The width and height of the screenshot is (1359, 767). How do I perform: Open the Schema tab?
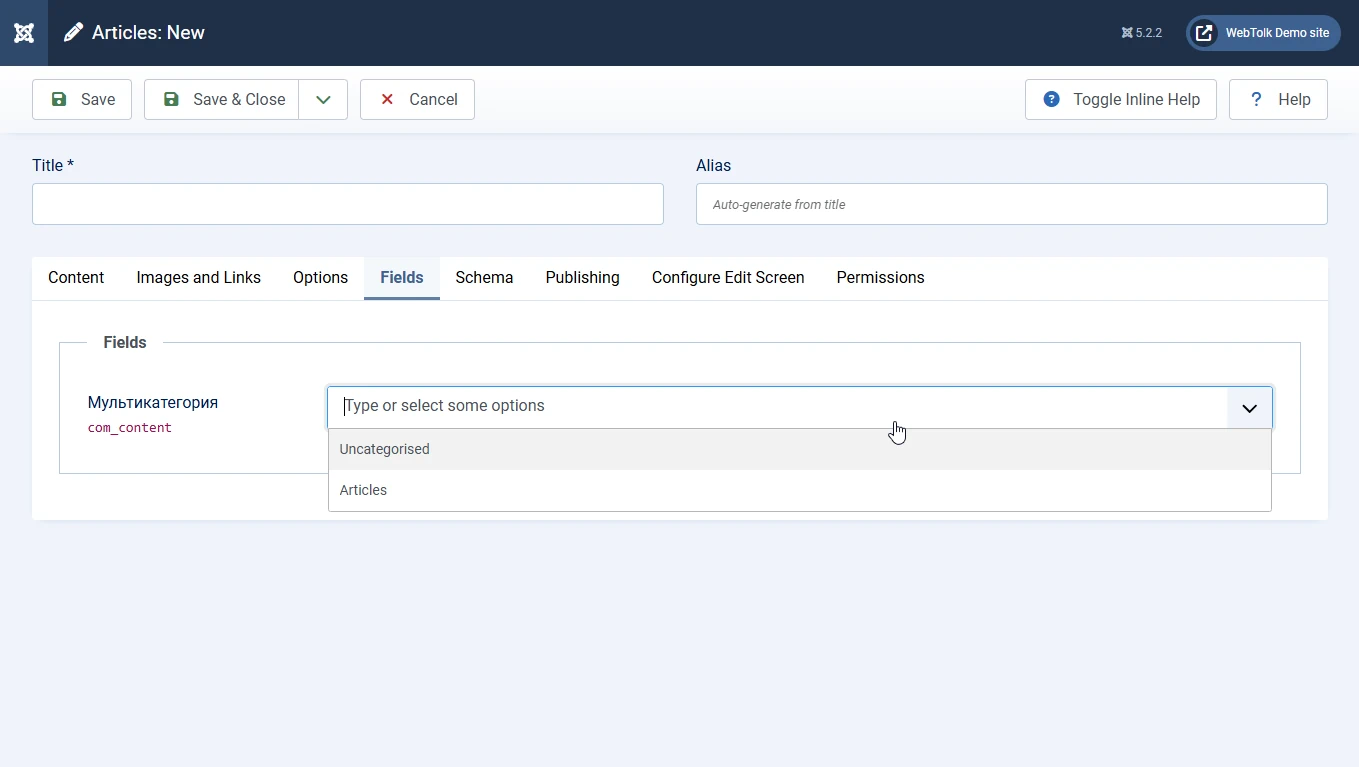point(484,278)
